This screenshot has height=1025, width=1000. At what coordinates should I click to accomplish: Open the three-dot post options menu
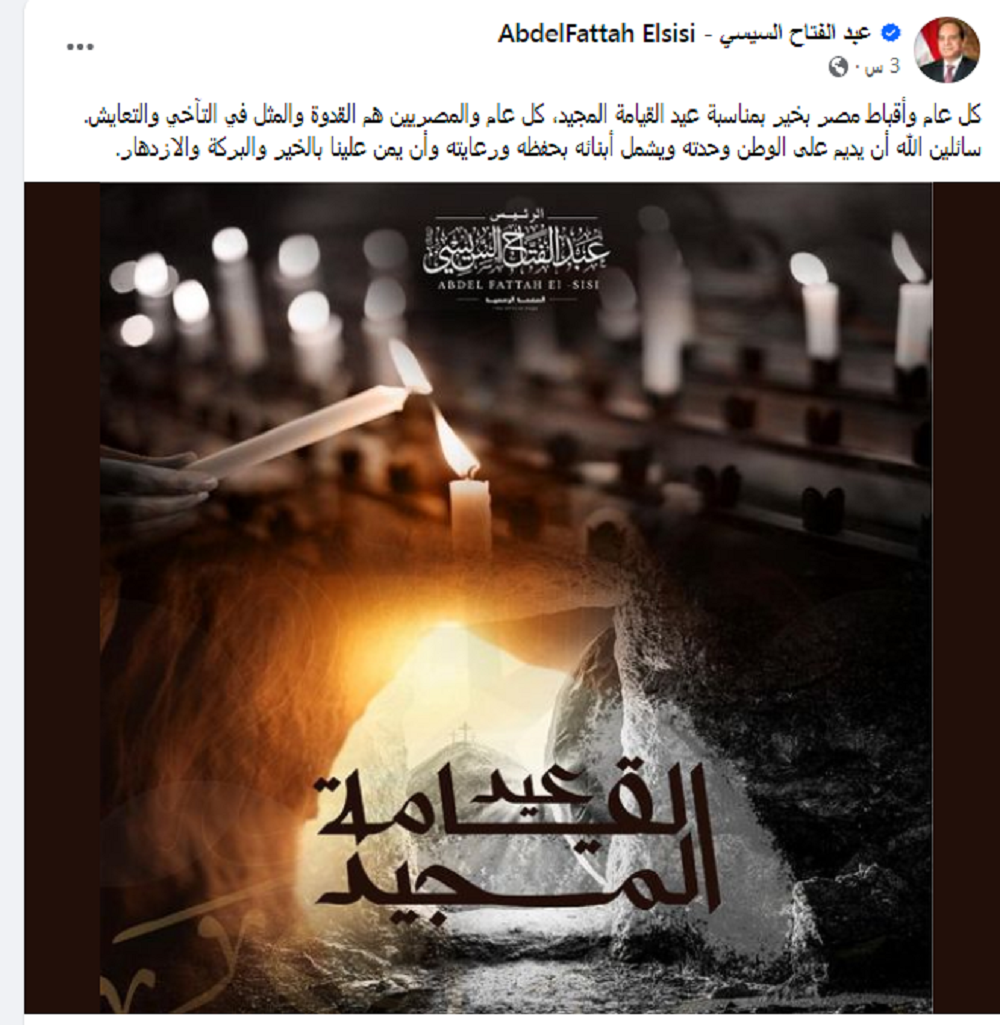[x=80, y=47]
